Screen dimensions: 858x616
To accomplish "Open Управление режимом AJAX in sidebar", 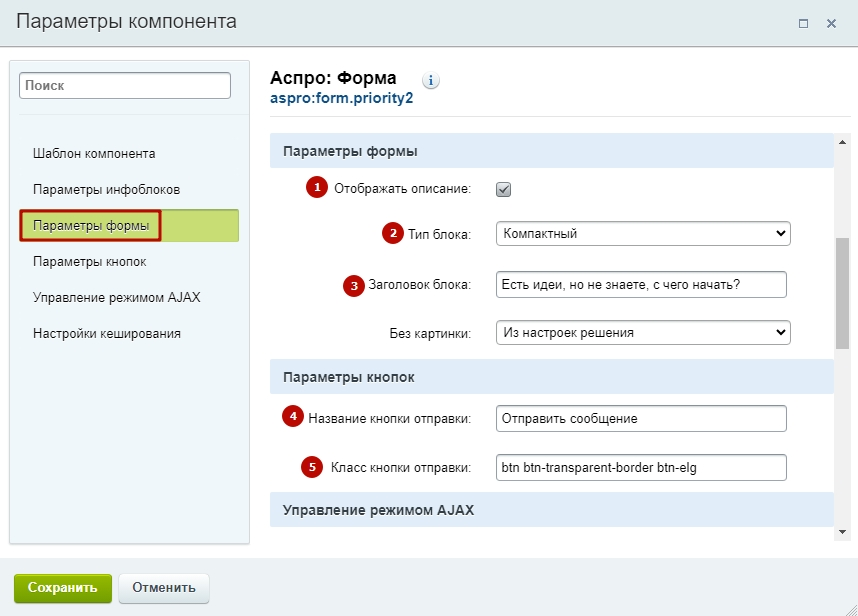I will pos(117,298).
